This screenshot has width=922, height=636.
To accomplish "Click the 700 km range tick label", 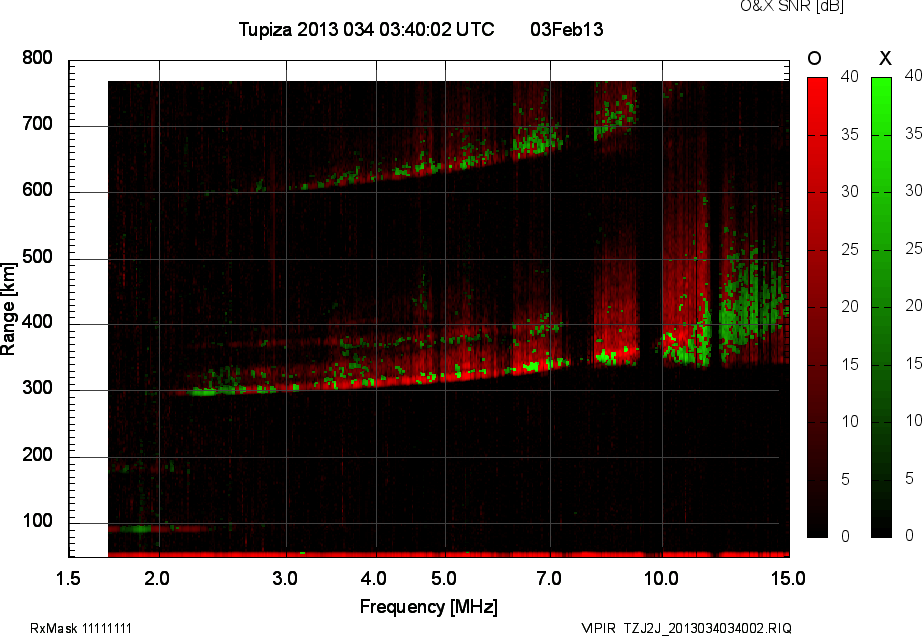I will [38, 124].
